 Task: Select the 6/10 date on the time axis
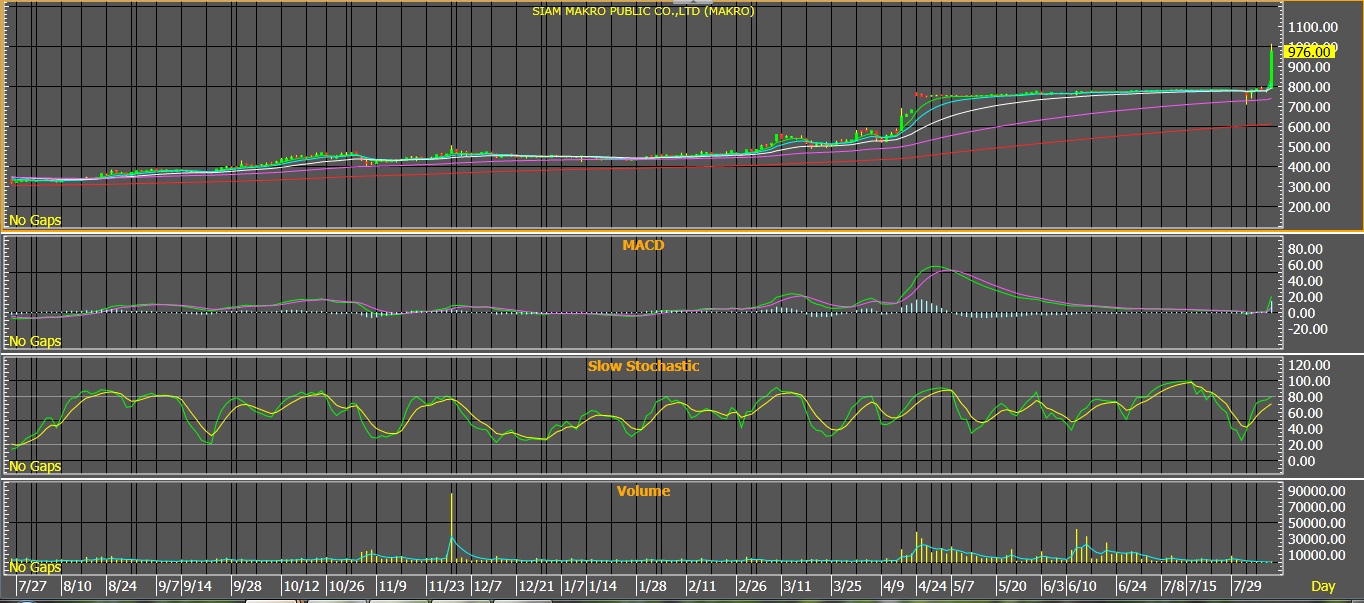pos(1082,585)
